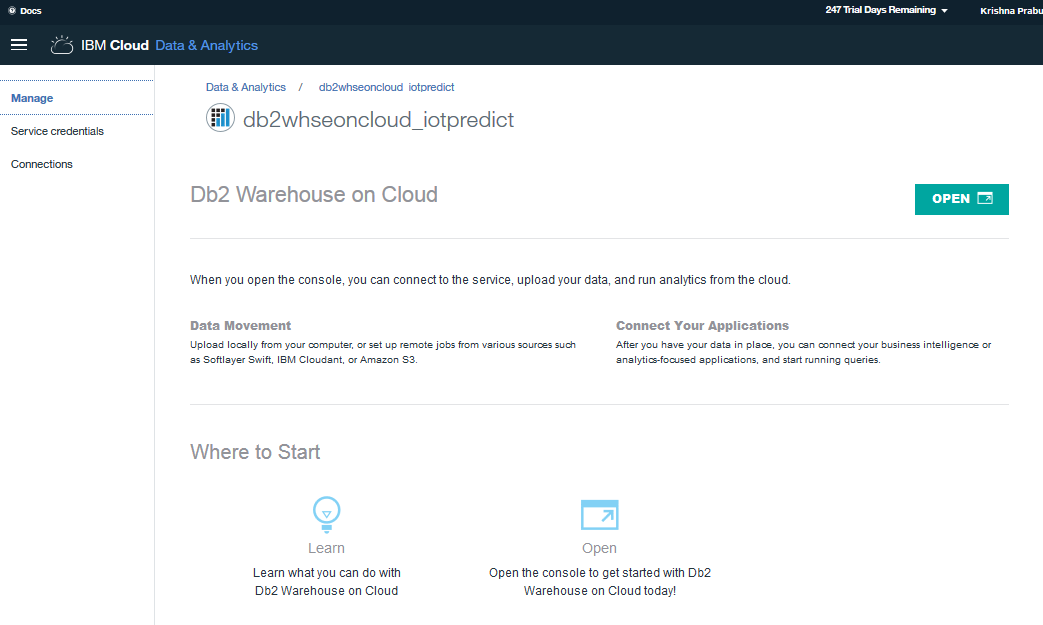Open Connections in sidebar

(x=42, y=164)
